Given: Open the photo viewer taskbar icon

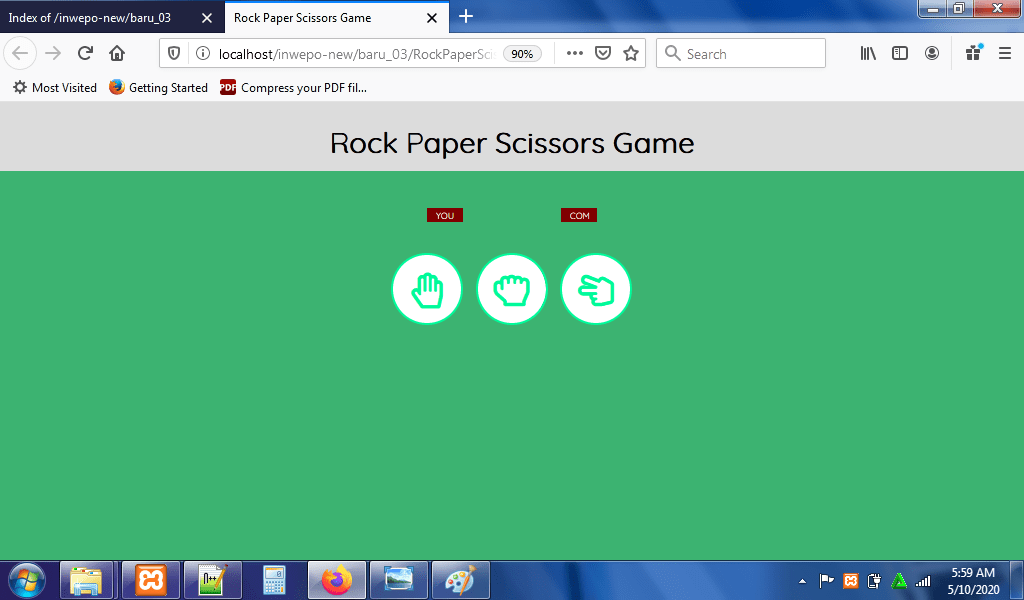Looking at the screenshot, I should click(398, 580).
